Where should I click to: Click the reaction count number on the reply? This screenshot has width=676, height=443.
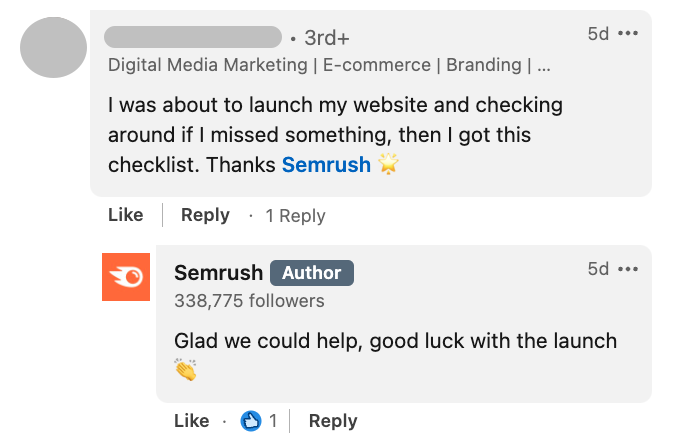(x=273, y=421)
